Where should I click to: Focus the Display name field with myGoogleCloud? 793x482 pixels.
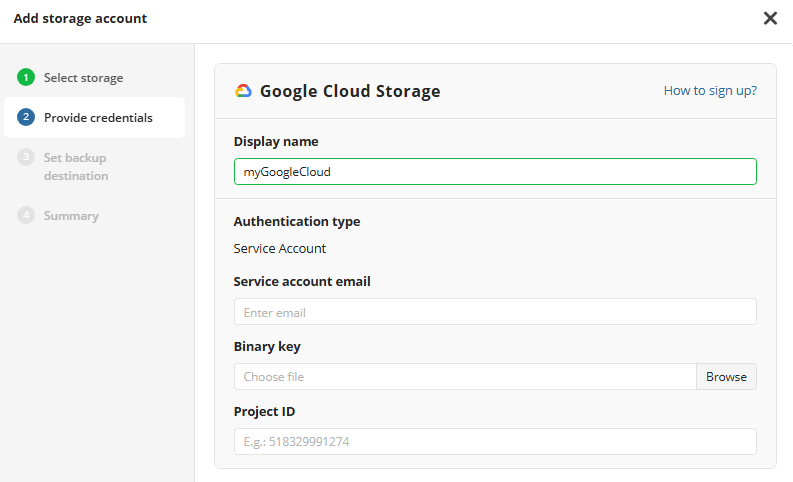(495, 172)
